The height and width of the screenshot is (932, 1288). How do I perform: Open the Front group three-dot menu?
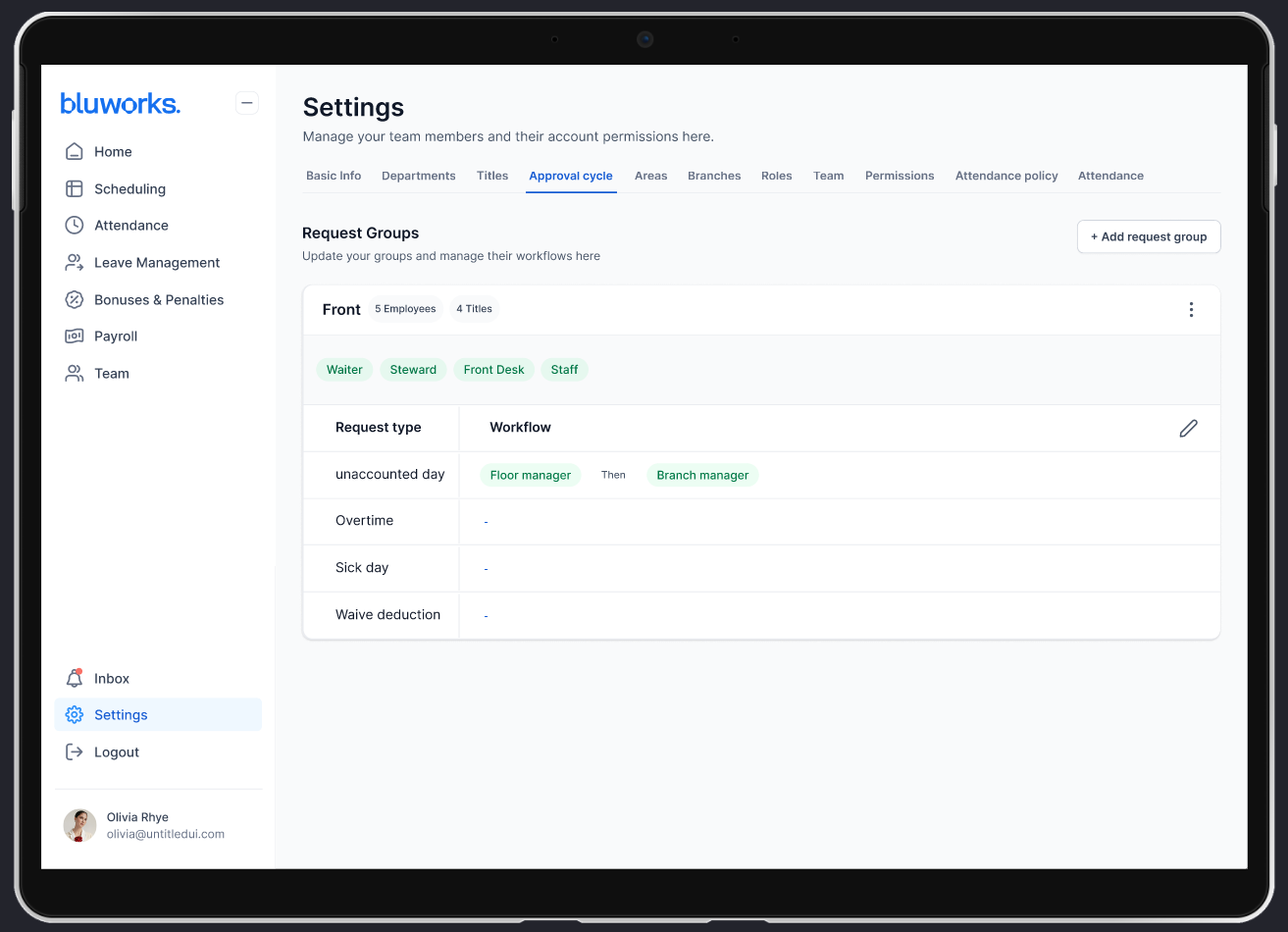coord(1191,310)
